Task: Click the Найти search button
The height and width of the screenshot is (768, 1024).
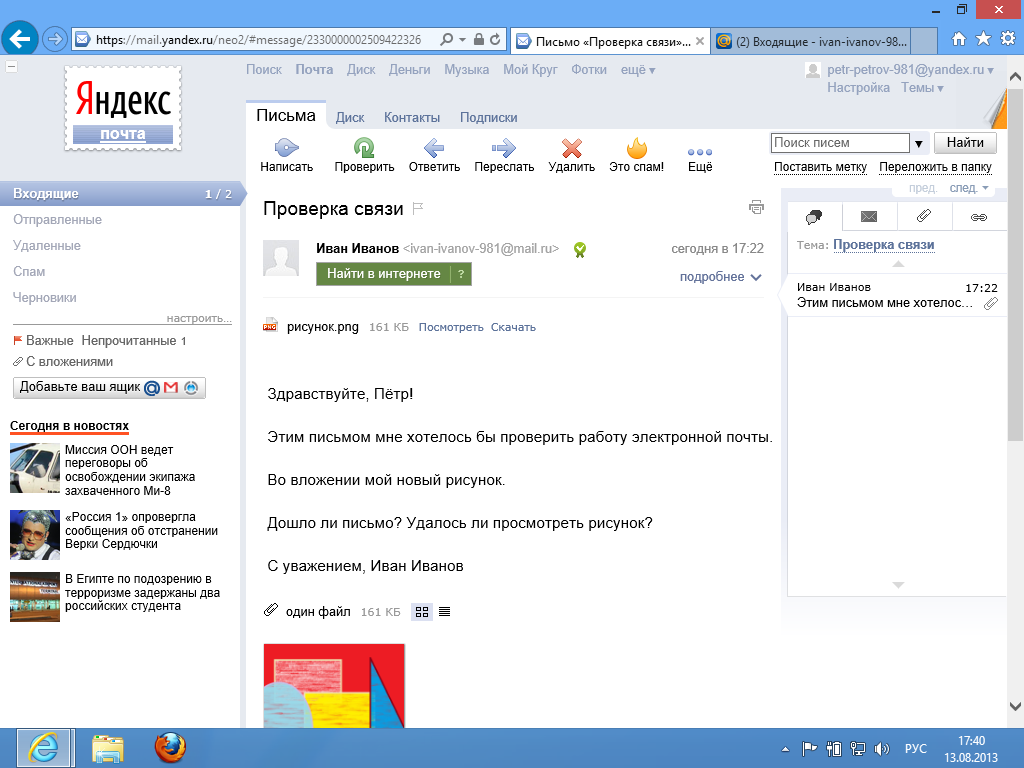Action: coord(965,142)
